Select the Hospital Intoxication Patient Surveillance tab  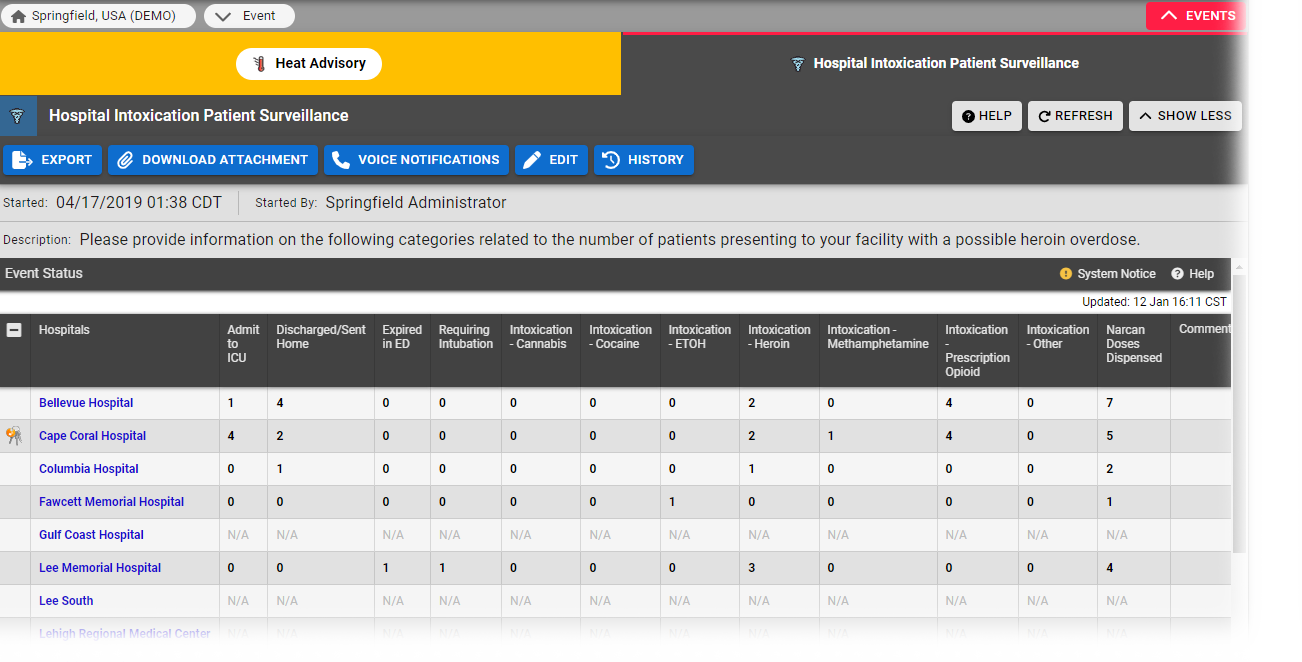pyautogui.click(x=934, y=63)
